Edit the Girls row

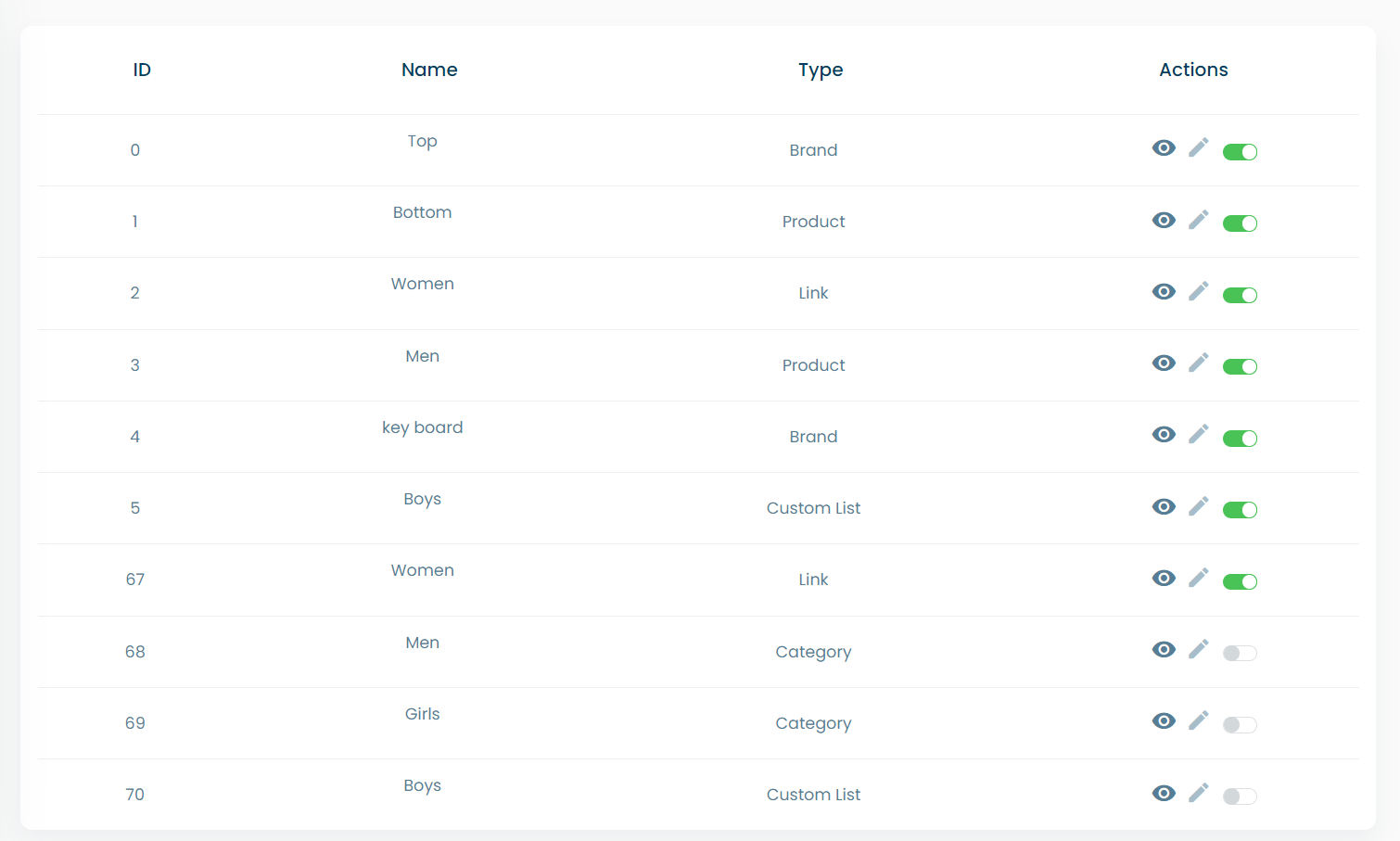1199,720
